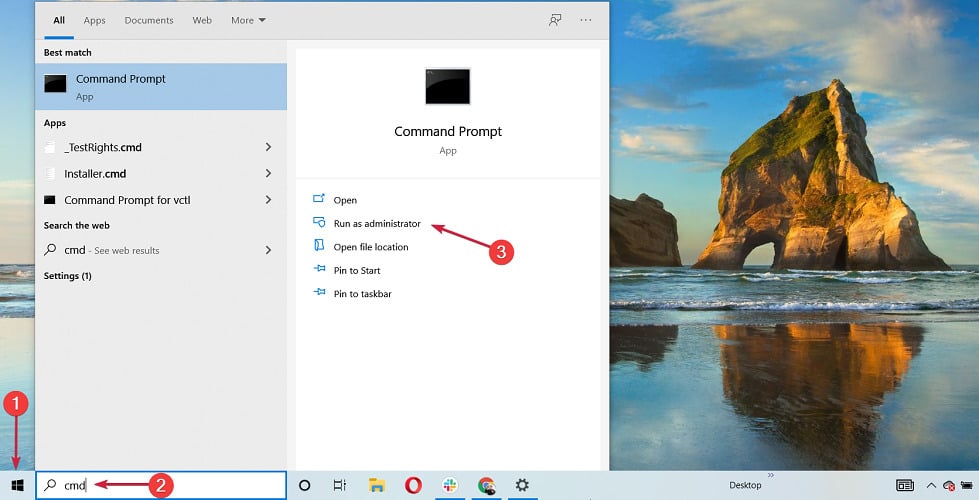Viewport: 979px width, 500px height.
Task: Expand the Installer.cmd result arrow
Action: point(268,173)
